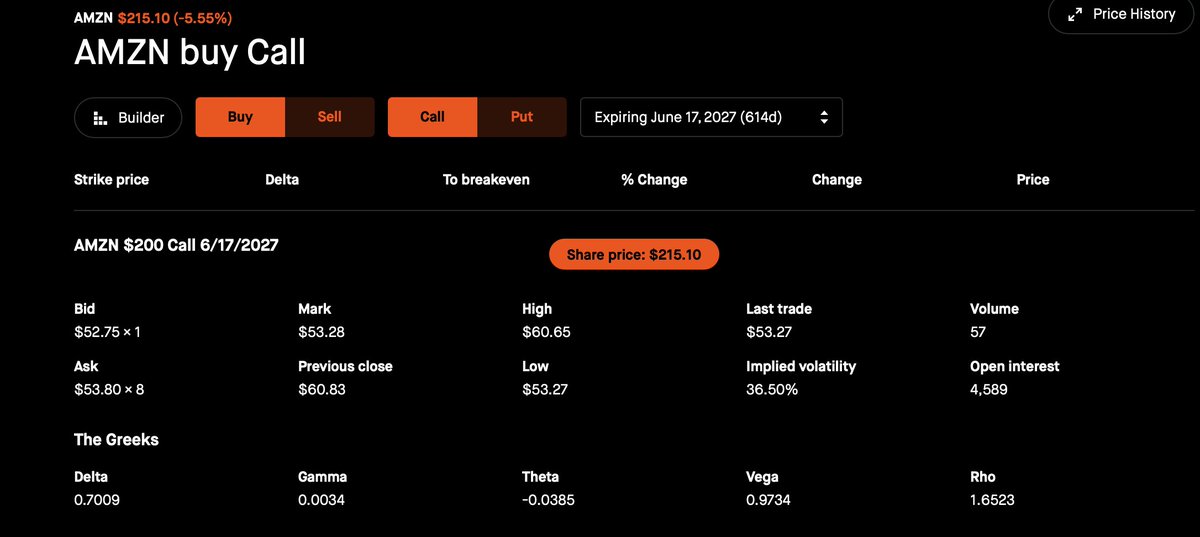1200x537 pixels.
Task: Click the Share price: $215.10 pill
Action: (634, 255)
